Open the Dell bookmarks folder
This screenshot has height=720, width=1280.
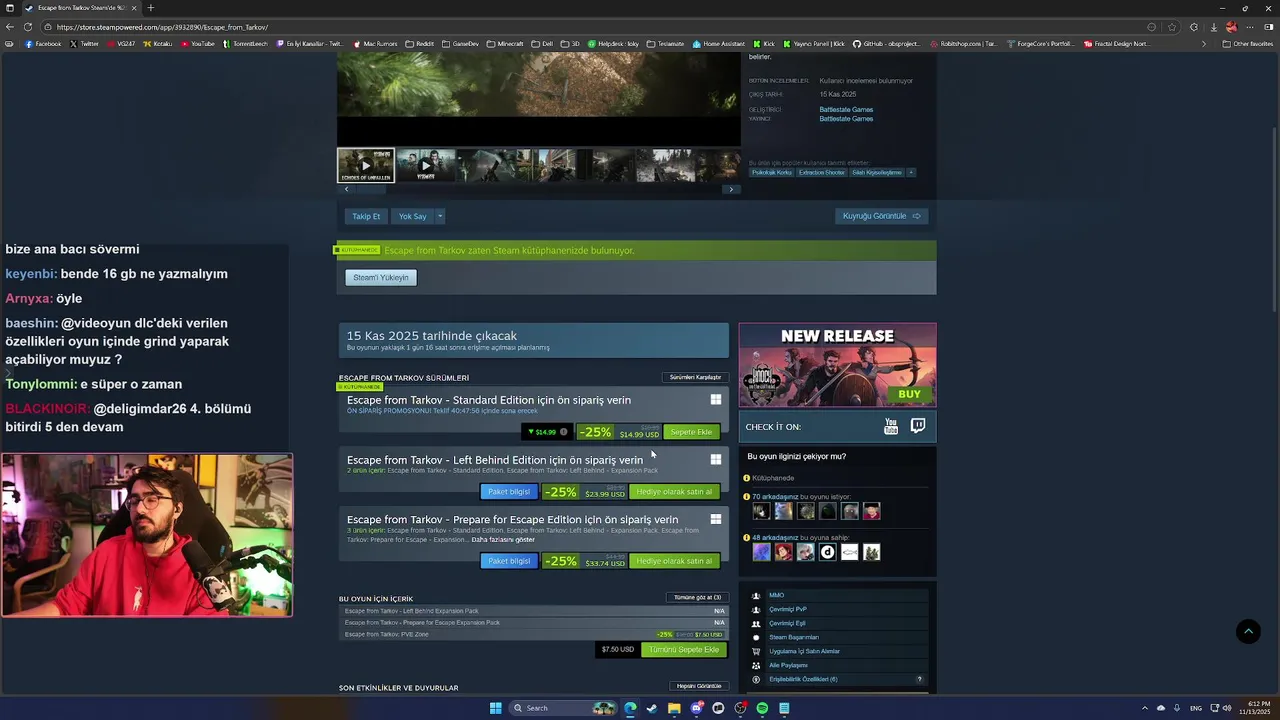coord(542,44)
